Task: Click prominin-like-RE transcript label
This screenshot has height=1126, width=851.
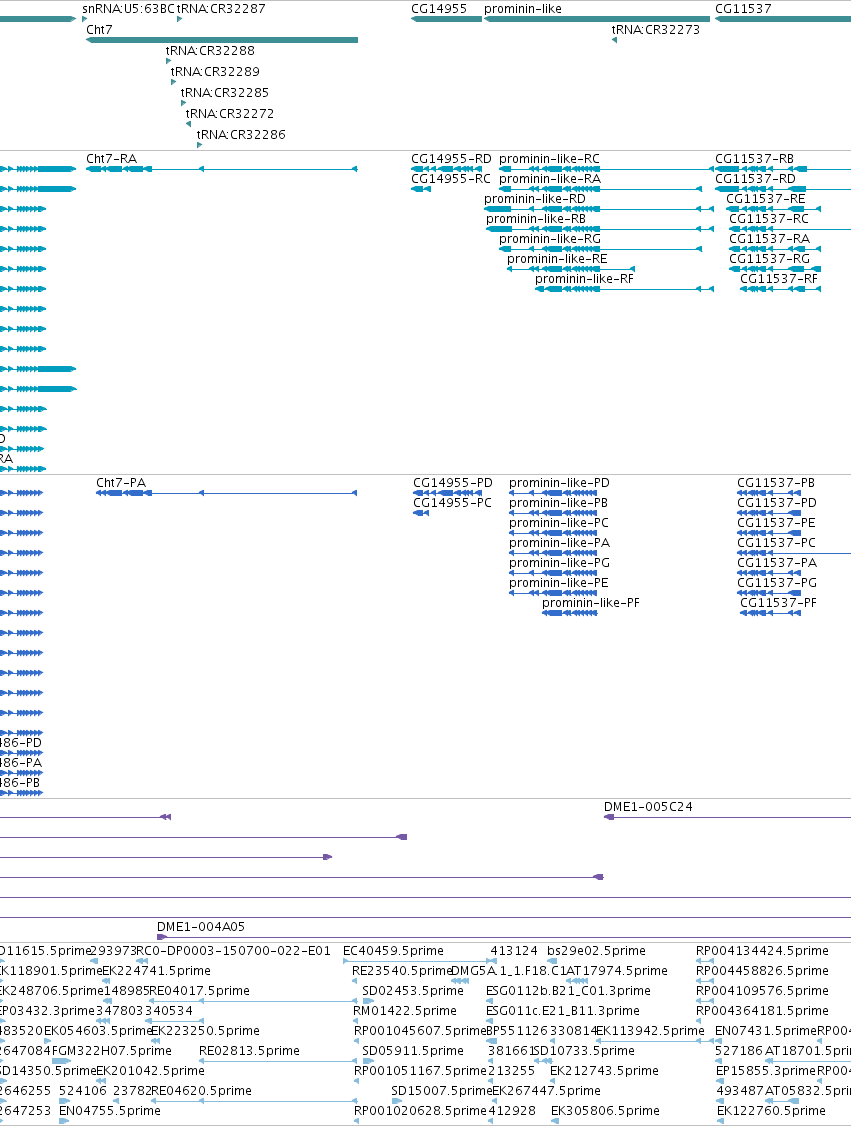Action: pyautogui.click(x=557, y=259)
